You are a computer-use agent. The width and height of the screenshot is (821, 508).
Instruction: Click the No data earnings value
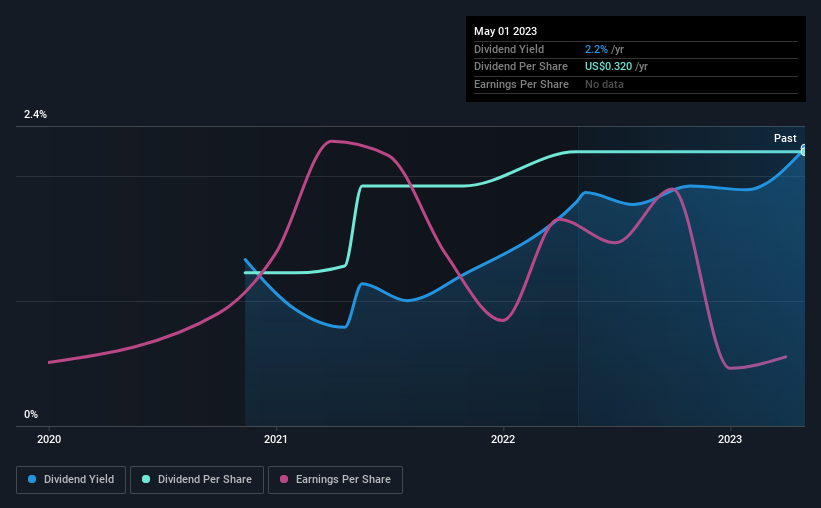point(604,84)
